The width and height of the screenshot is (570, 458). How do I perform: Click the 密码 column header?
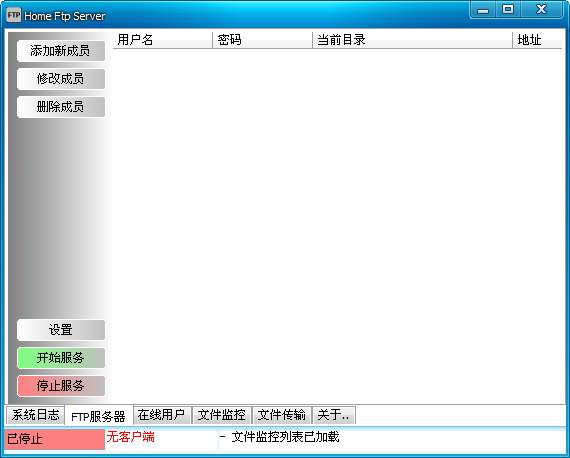(262, 40)
